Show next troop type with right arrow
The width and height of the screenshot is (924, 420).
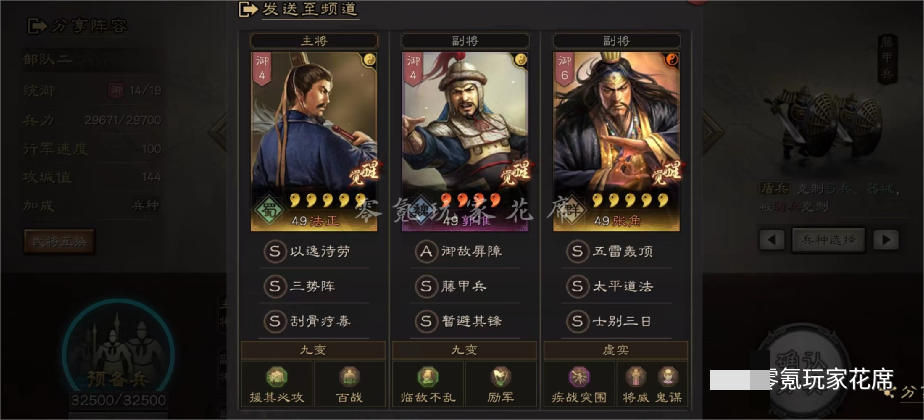tap(886, 240)
